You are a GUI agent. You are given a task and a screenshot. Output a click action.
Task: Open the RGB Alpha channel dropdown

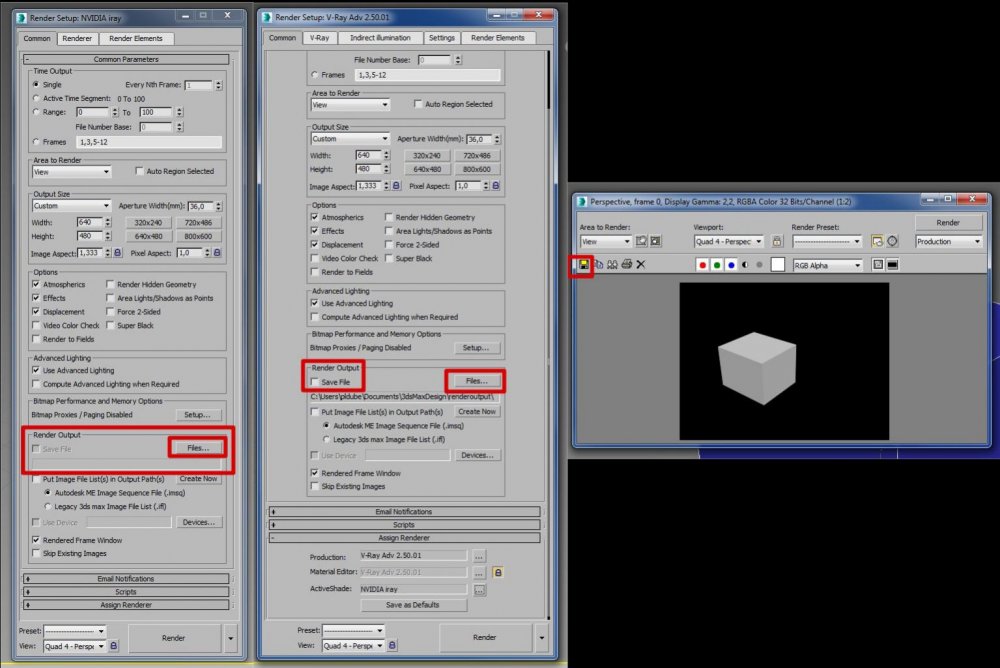click(x=828, y=265)
